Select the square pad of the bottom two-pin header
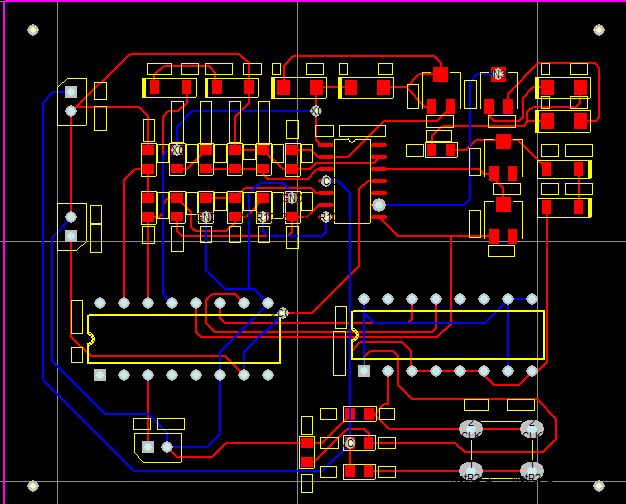 click(148, 447)
